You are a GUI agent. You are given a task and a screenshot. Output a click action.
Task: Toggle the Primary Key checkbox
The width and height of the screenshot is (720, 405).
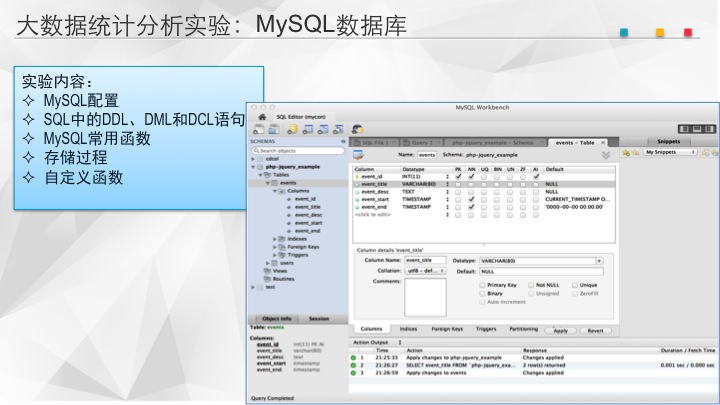[481, 285]
